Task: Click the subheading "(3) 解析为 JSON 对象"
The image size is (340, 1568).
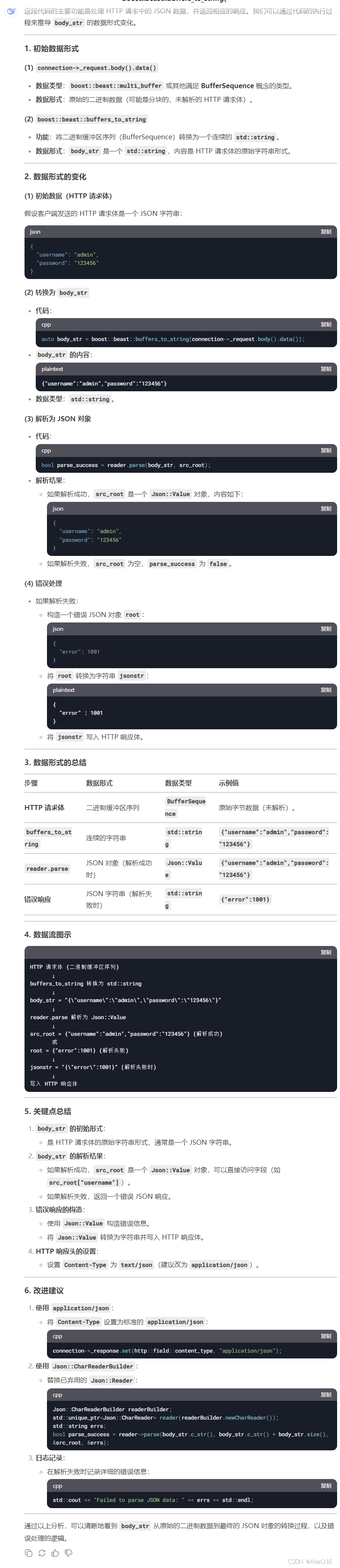Action: pos(58,419)
